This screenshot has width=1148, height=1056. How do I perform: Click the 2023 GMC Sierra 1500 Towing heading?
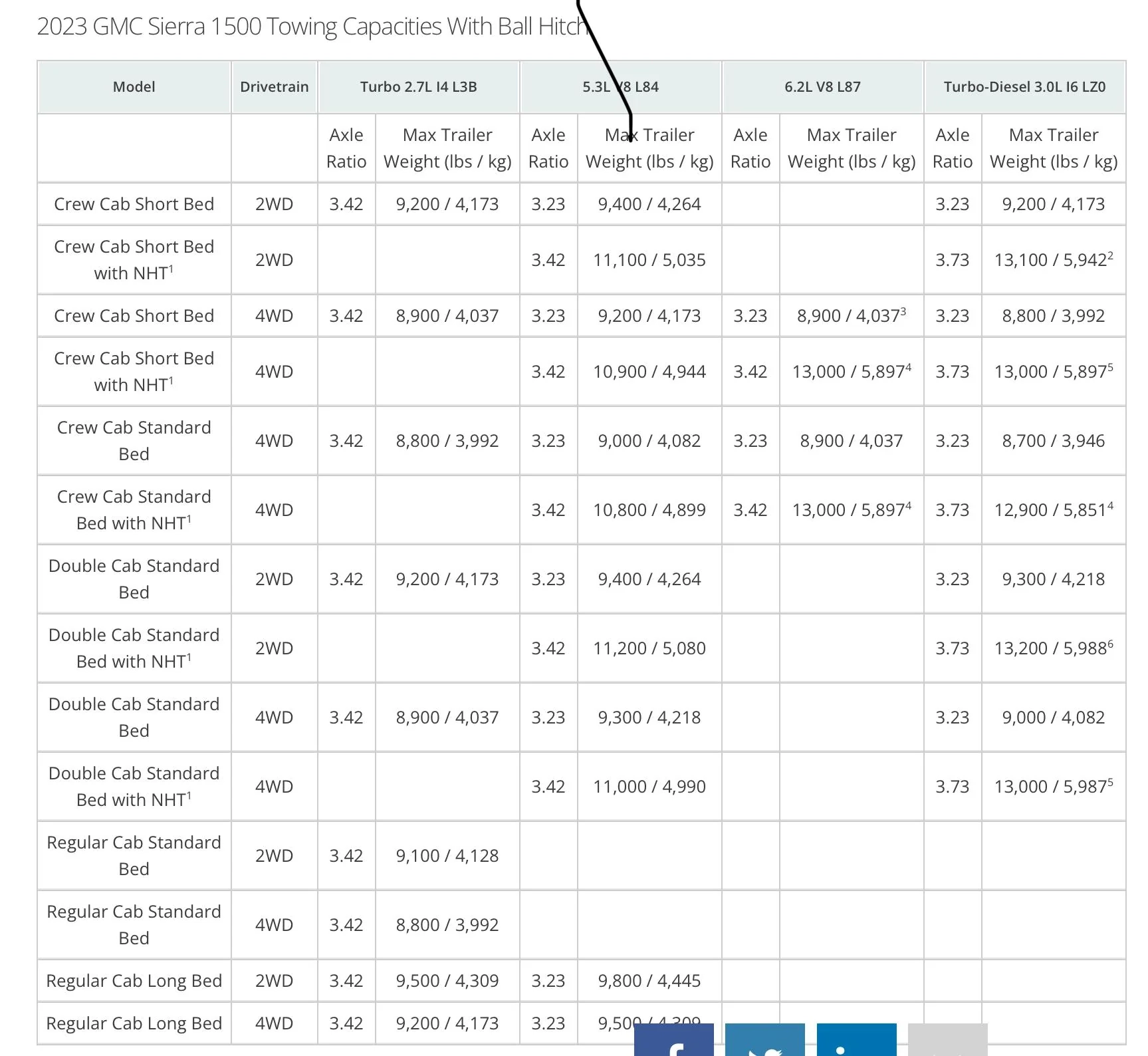click(312, 27)
